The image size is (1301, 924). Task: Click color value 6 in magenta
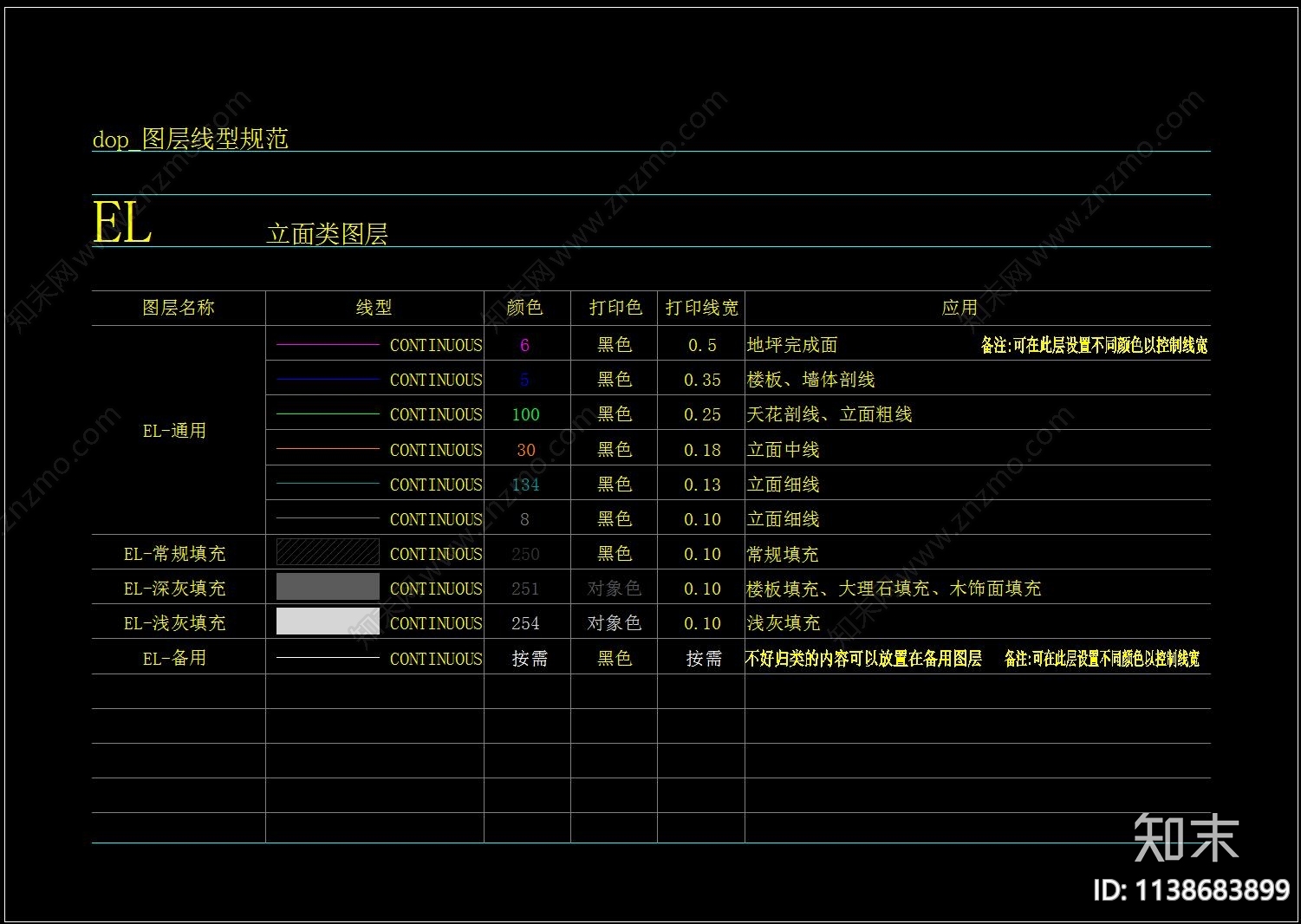click(524, 346)
